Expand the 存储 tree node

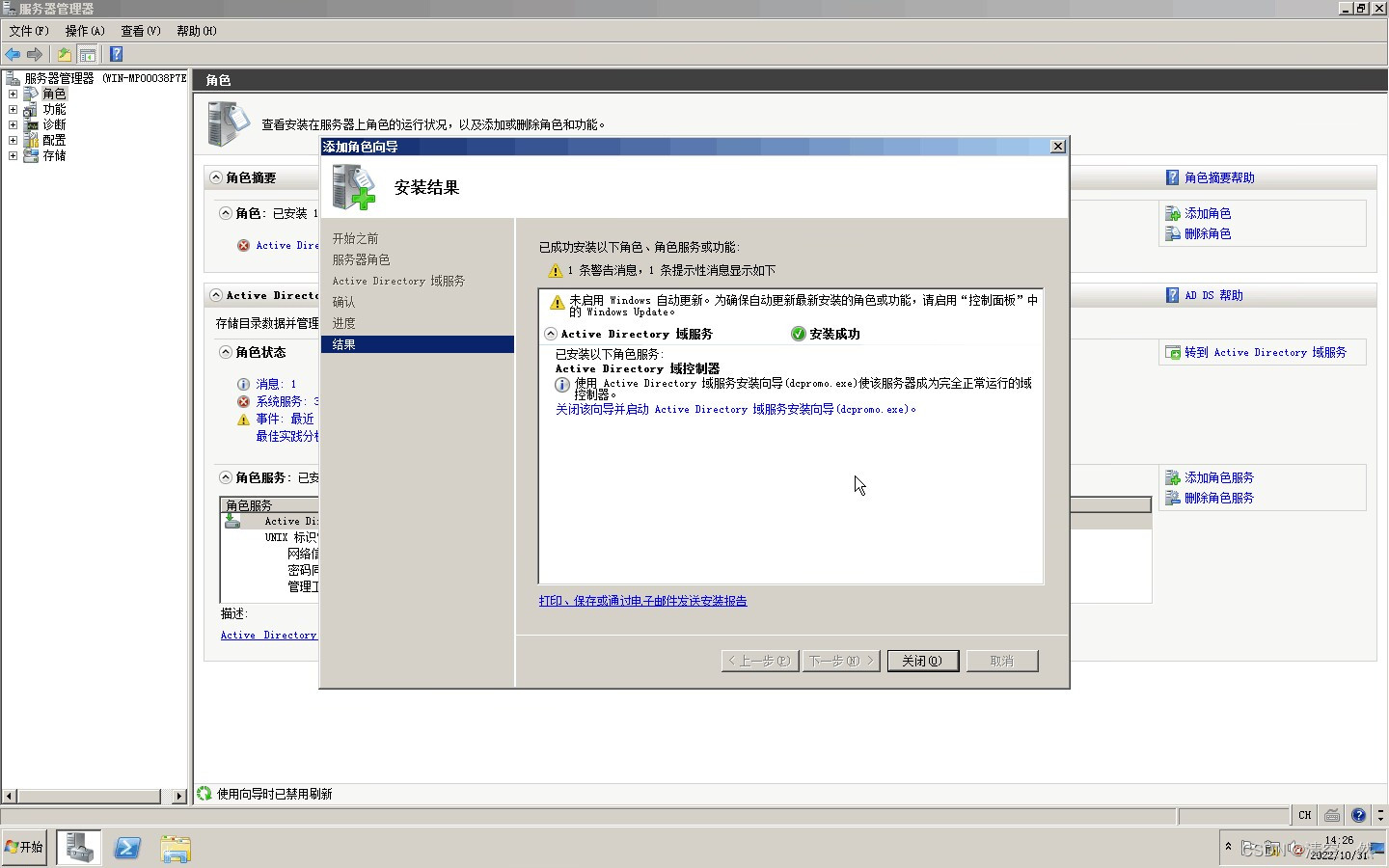click(x=13, y=155)
